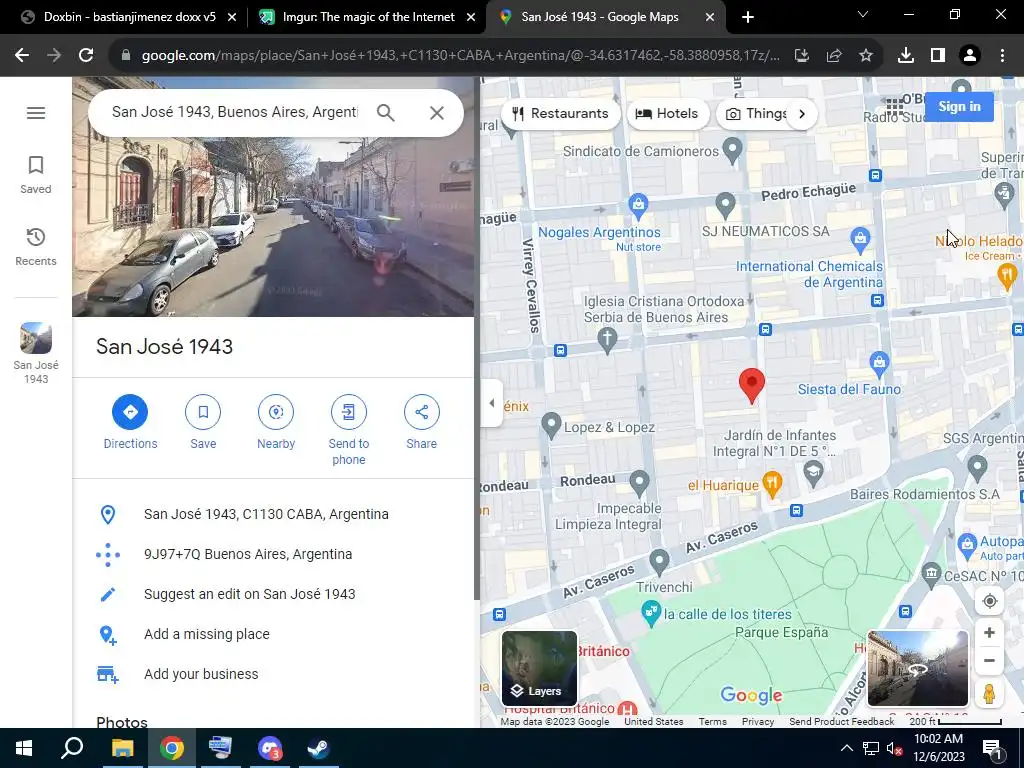Viewport: 1024px width, 768px height.
Task: Bookmark this page with the star icon
Action: click(x=866, y=56)
